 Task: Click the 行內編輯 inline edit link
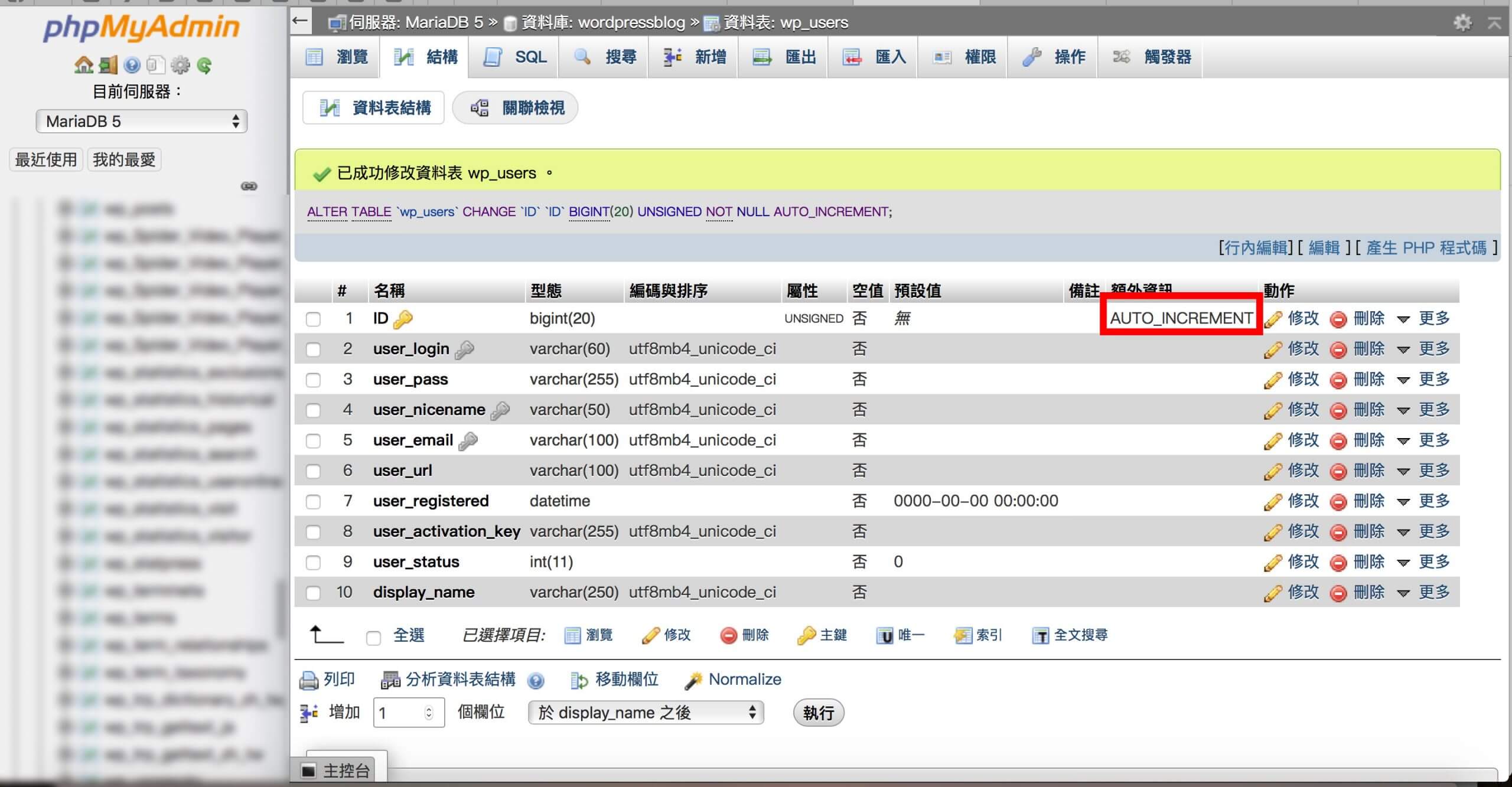(1255, 248)
